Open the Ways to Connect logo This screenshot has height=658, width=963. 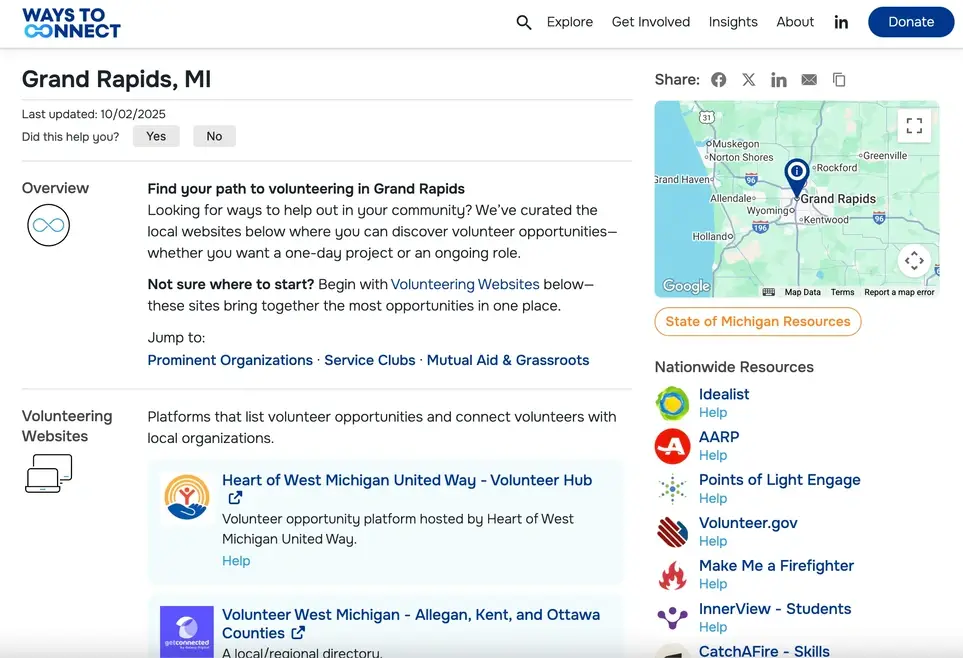71,21
